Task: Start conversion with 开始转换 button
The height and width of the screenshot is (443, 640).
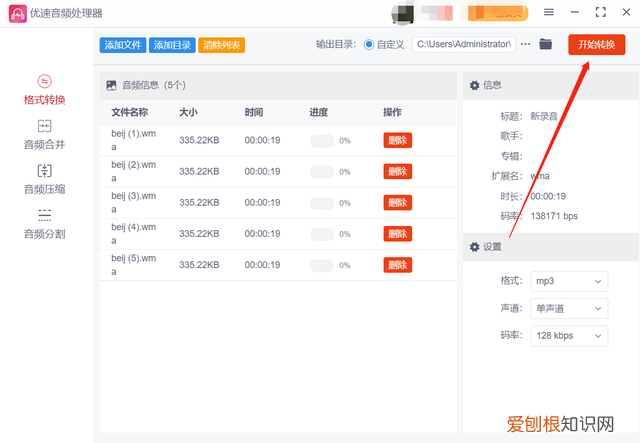Action: pos(596,45)
